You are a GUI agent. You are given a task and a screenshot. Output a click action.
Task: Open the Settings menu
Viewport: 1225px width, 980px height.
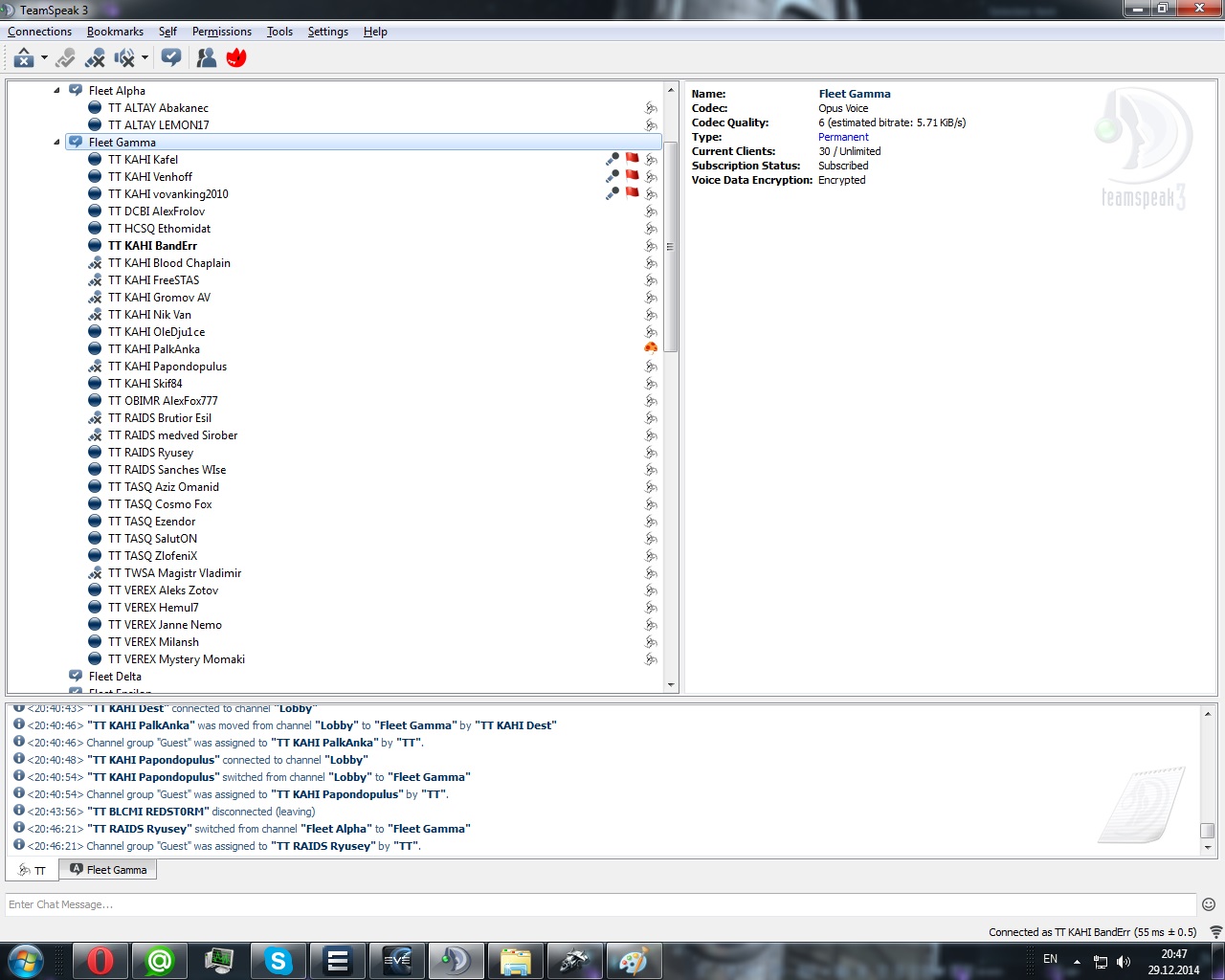tap(328, 32)
